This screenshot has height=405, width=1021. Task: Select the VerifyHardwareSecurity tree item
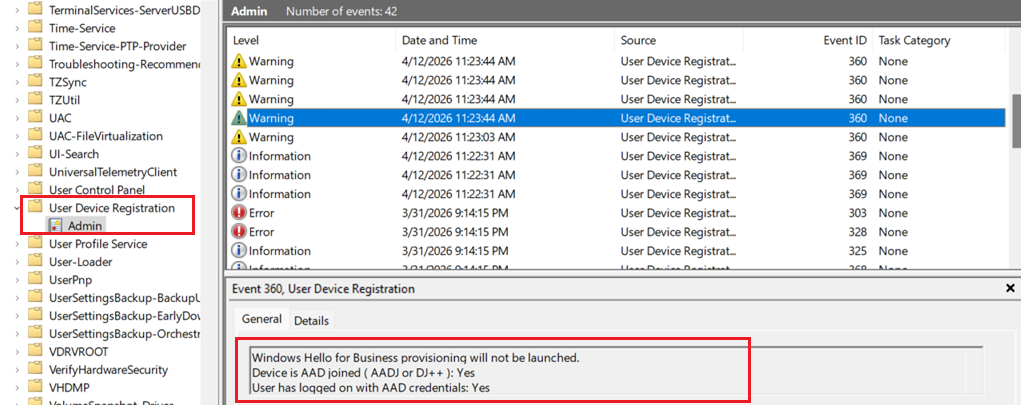click(109, 370)
